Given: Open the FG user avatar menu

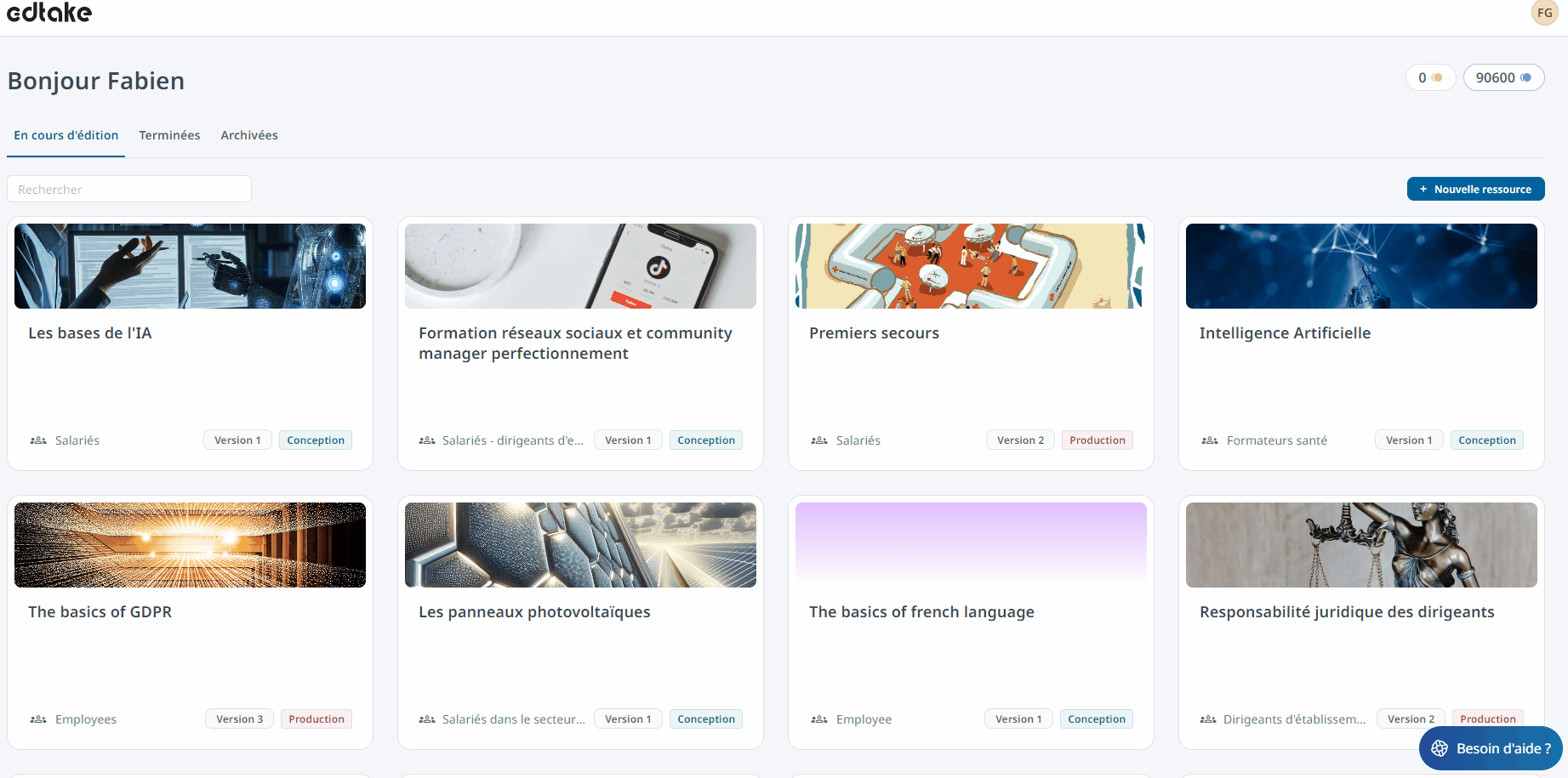Looking at the screenshot, I should (x=1544, y=13).
